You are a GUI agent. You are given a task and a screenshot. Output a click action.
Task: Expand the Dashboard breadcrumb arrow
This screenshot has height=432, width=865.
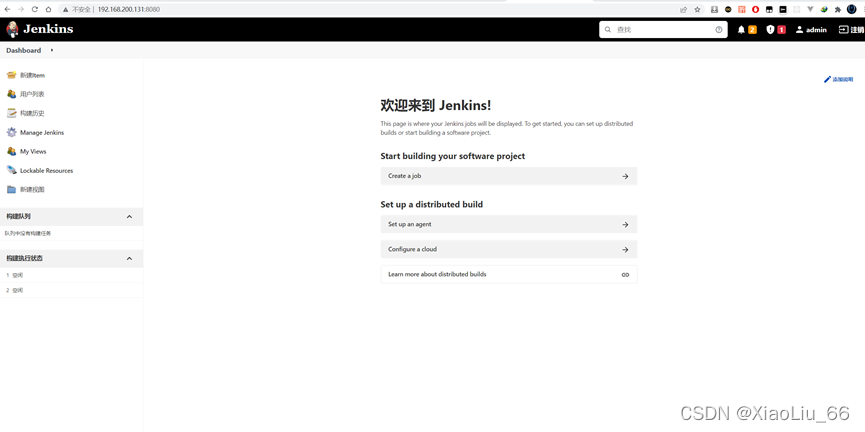coord(52,50)
